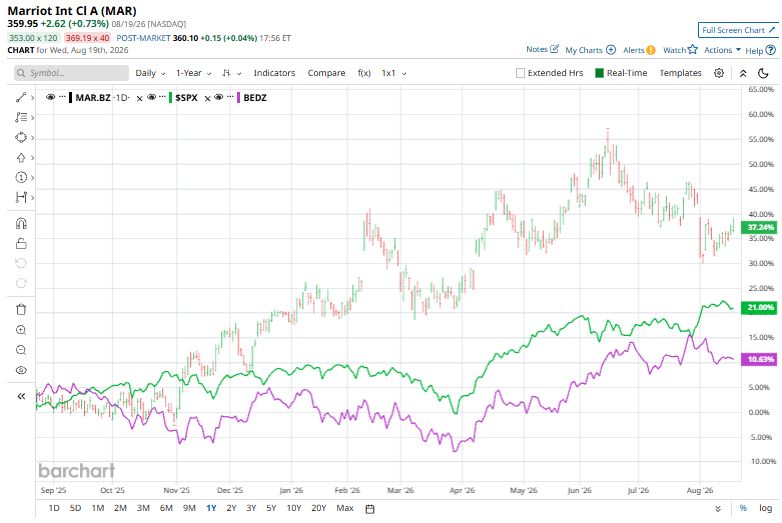782x523 pixels.
Task: Toggle the lock drawings icon
Action: click(21, 243)
